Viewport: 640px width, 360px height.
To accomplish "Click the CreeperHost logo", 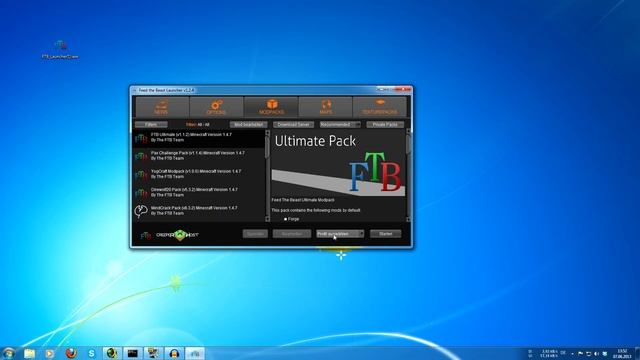I will coord(178,235).
